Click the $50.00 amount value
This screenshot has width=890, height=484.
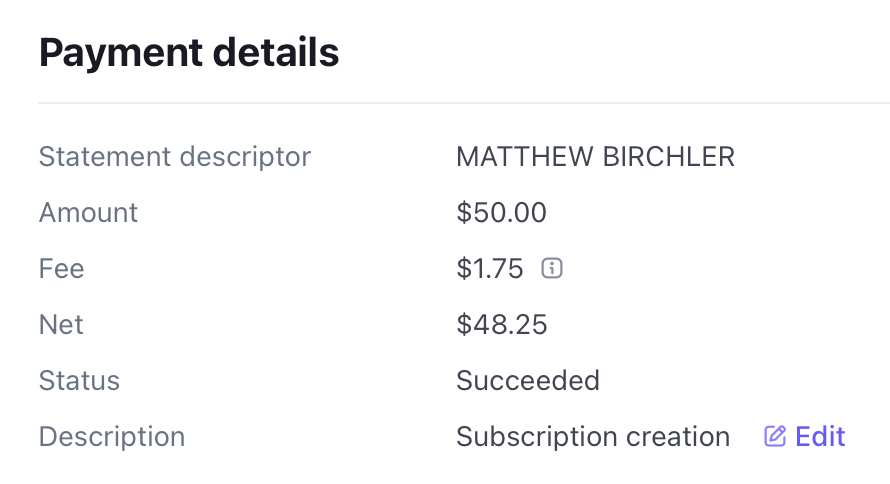[x=501, y=213]
